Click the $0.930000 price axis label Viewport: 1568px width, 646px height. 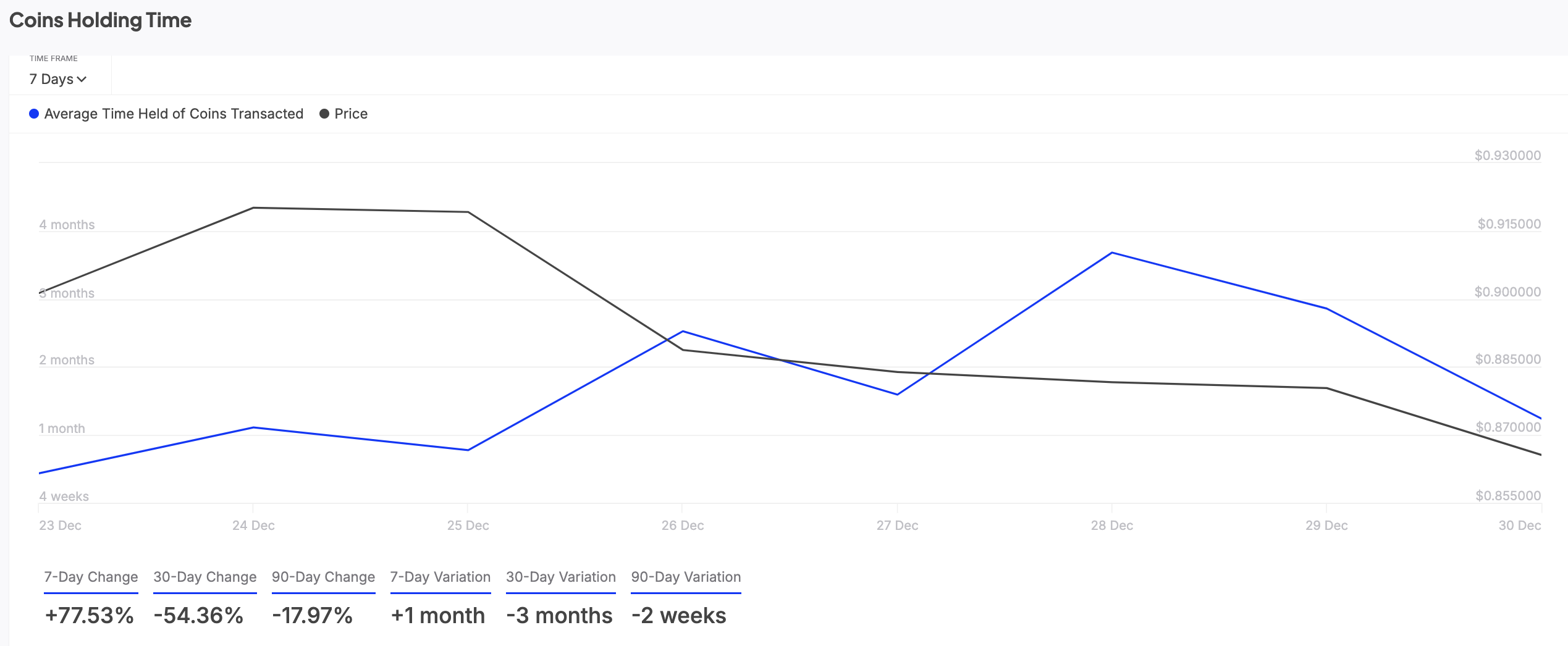(1507, 156)
